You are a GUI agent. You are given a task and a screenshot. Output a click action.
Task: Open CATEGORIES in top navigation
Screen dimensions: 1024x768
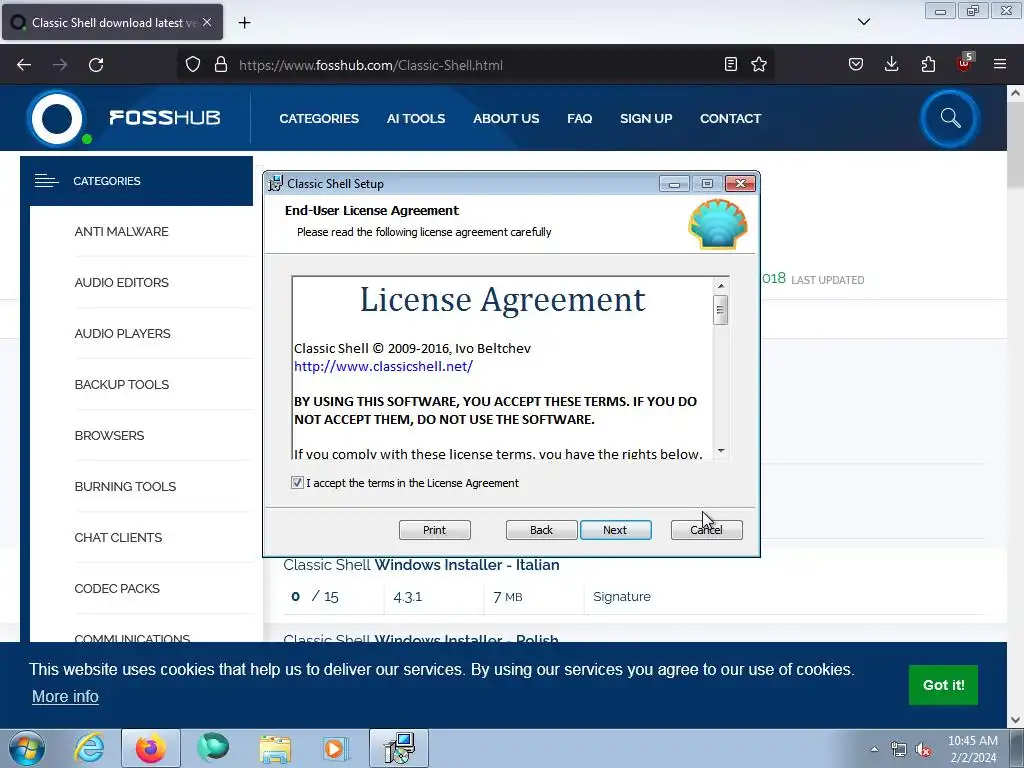coord(319,118)
